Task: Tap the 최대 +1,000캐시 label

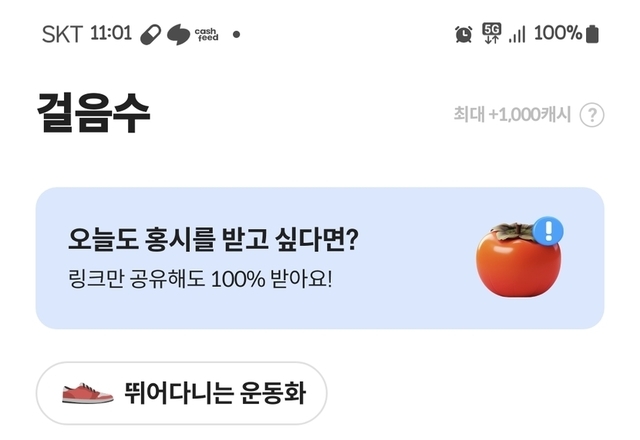Action: coord(511,115)
